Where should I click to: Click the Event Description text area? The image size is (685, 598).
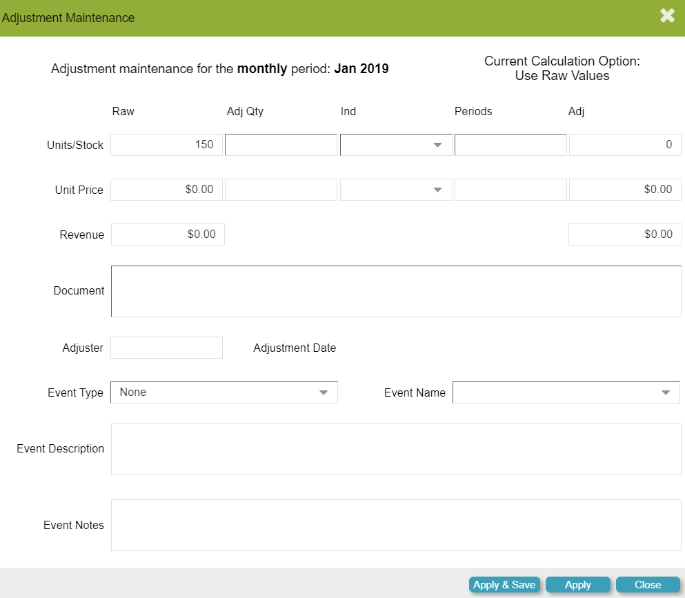(396, 449)
